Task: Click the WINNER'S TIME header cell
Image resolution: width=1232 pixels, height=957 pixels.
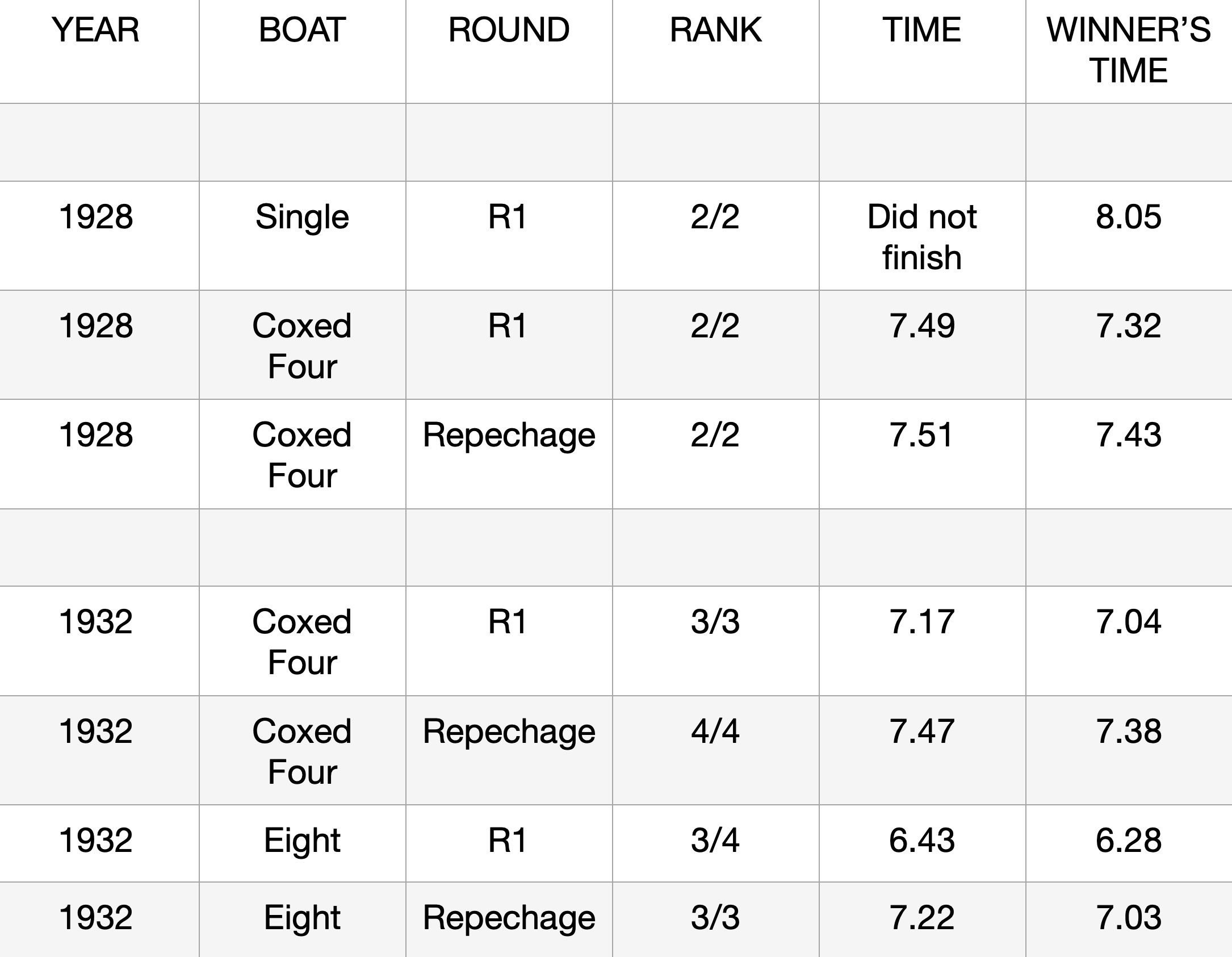Action: (1129, 51)
